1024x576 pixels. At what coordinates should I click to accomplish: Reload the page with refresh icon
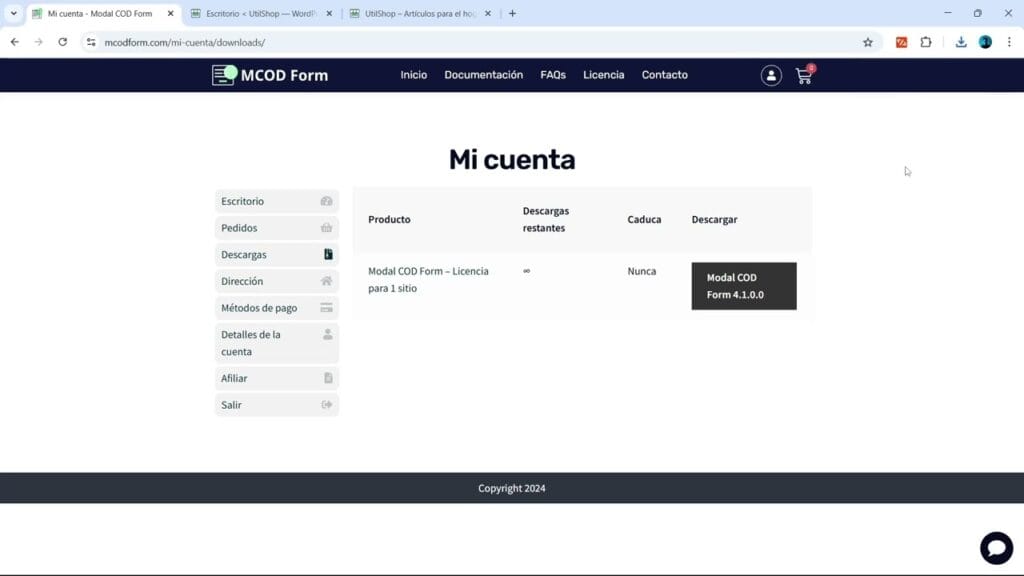63,42
